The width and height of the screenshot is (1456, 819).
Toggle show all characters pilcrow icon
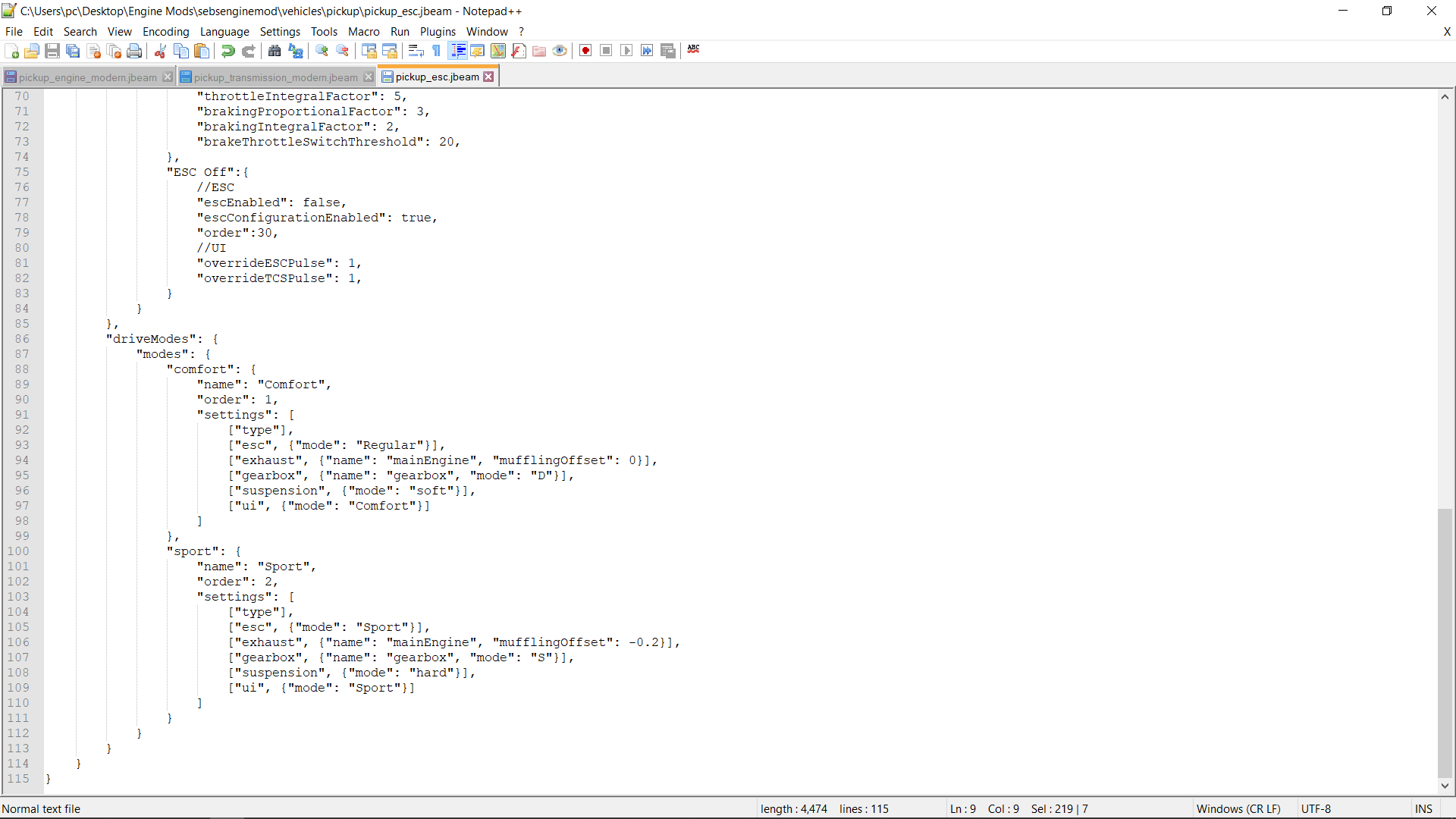tap(437, 51)
